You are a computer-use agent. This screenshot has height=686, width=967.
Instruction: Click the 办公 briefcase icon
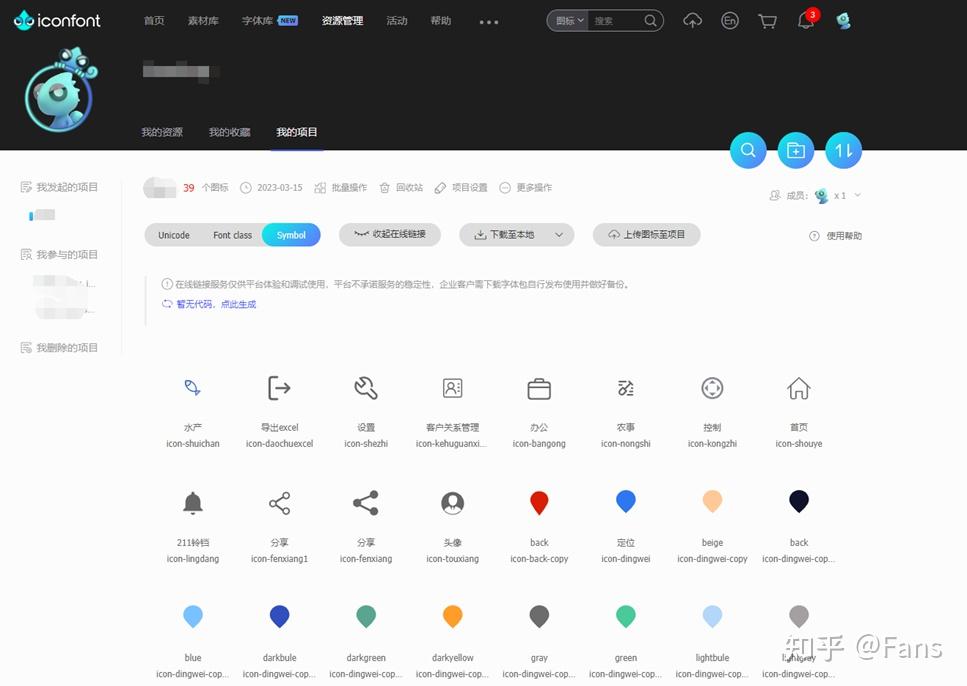539,388
